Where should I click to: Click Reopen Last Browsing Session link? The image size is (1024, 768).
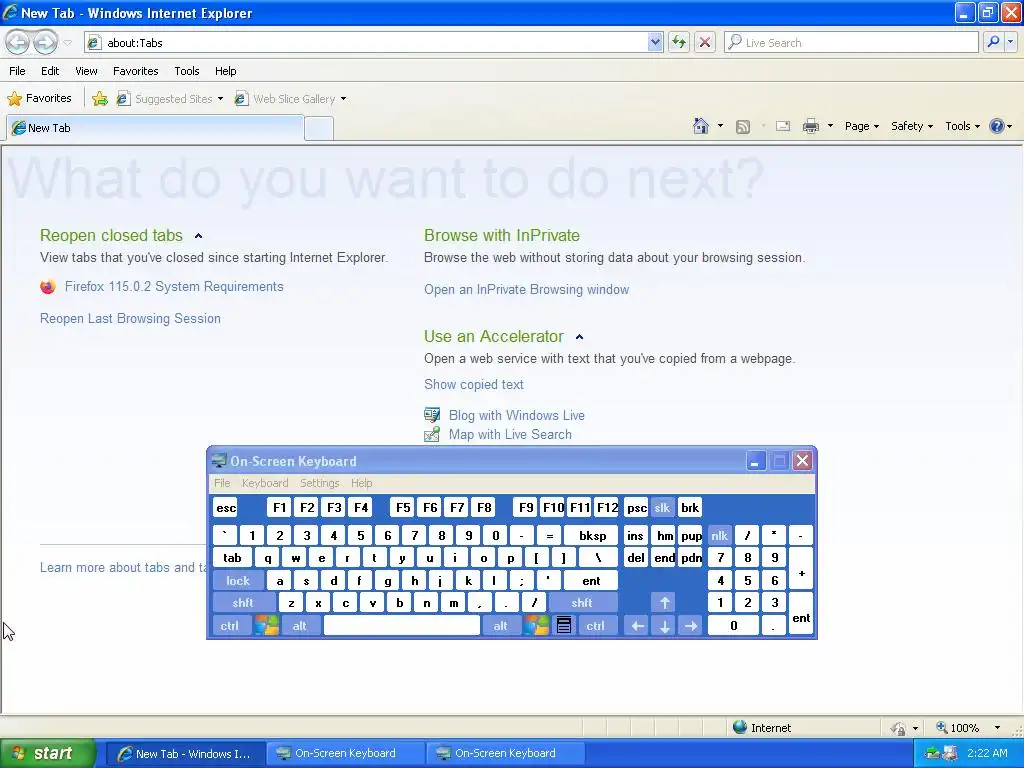[x=130, y=319]
